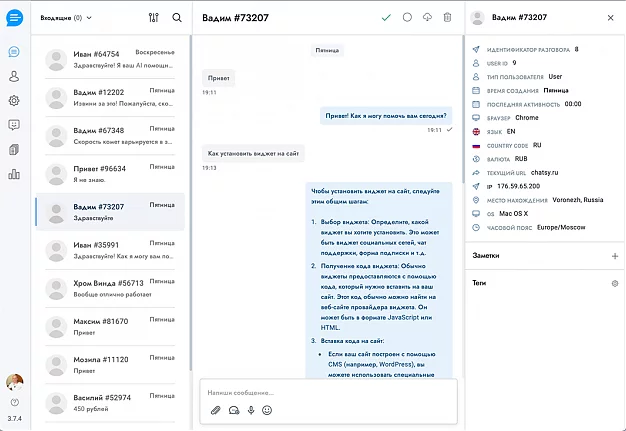Viewport: 626px width, 431px height.
Task: Click the search magnifier above conversation list
Action: pos(177,17)
